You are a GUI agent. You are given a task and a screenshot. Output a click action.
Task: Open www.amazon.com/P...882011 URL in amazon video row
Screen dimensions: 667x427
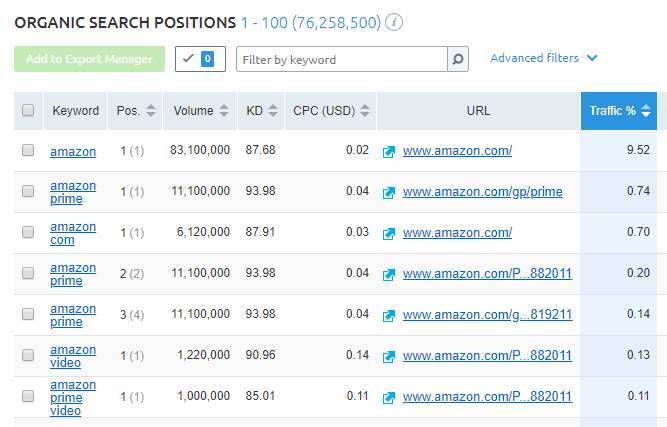coord(487,356)
